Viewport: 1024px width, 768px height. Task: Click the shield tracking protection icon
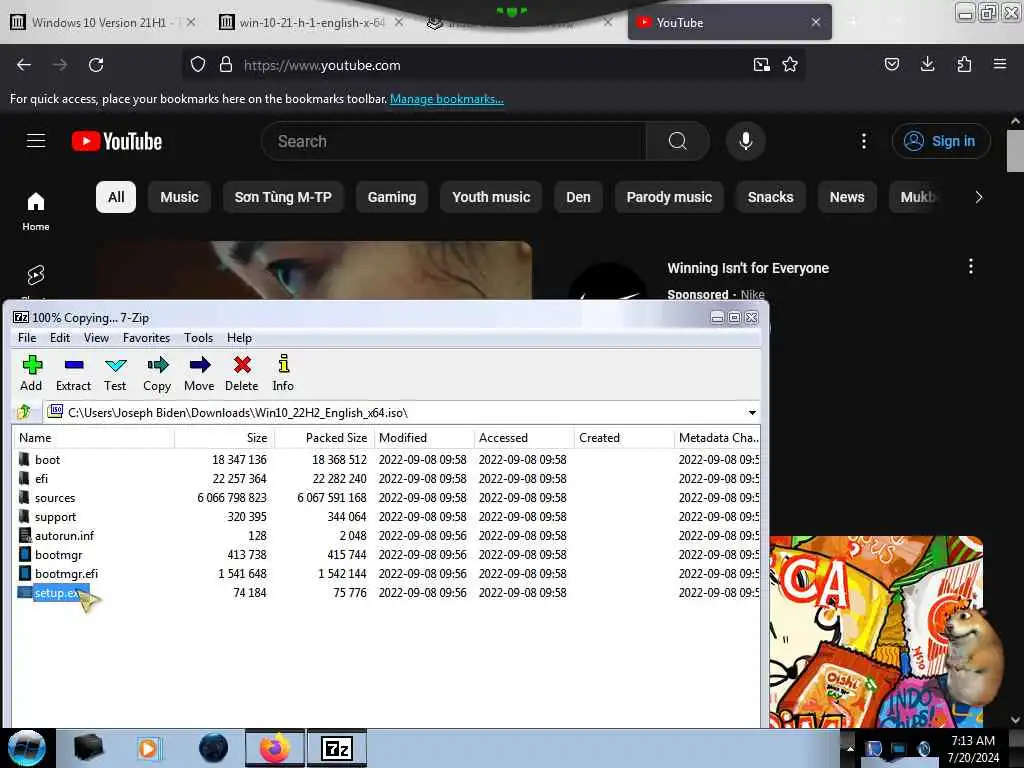pyautogui.click(x=198, y=65)
